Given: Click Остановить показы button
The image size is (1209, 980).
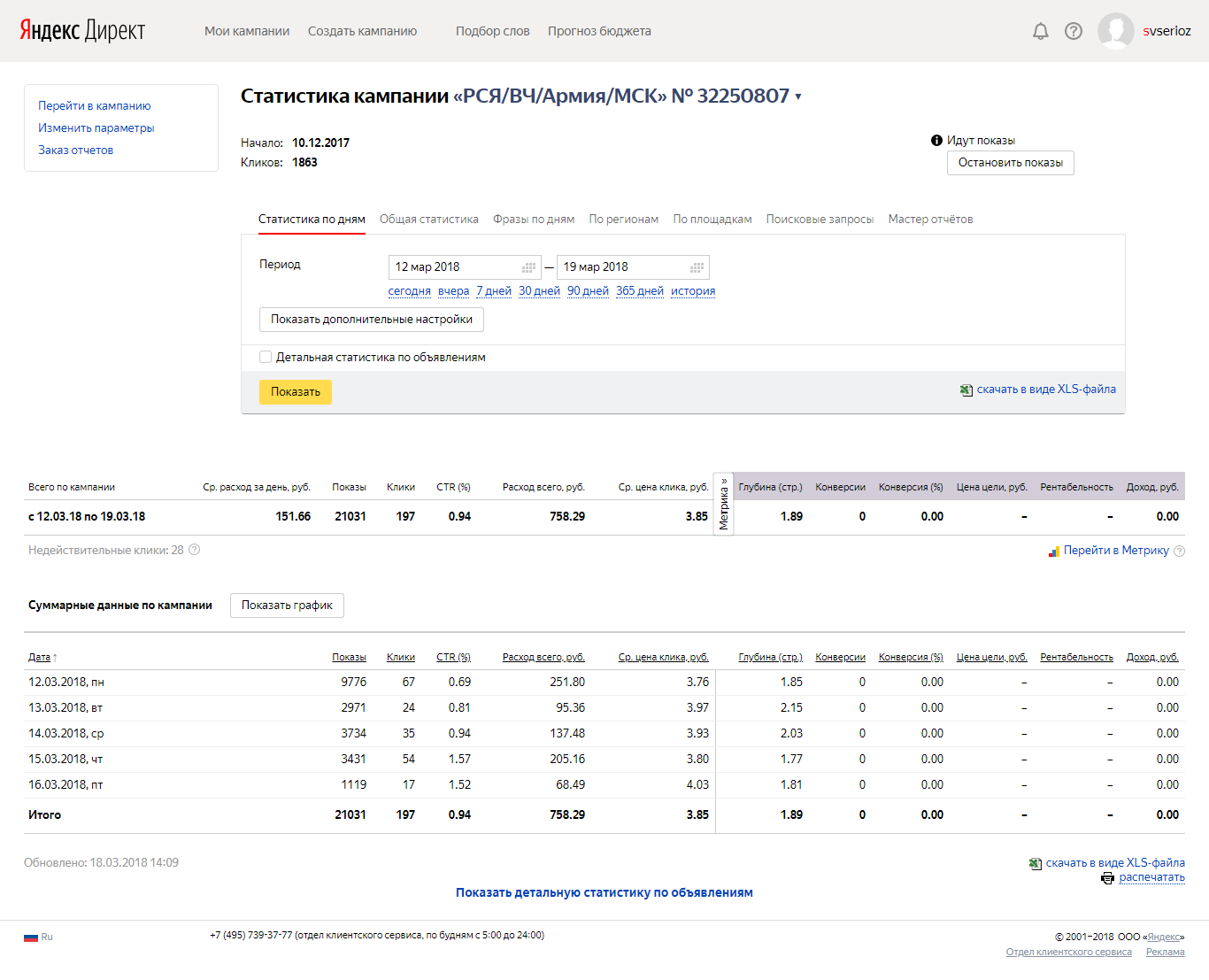Looking at the screenshot, I should [x=1011, y=163].
